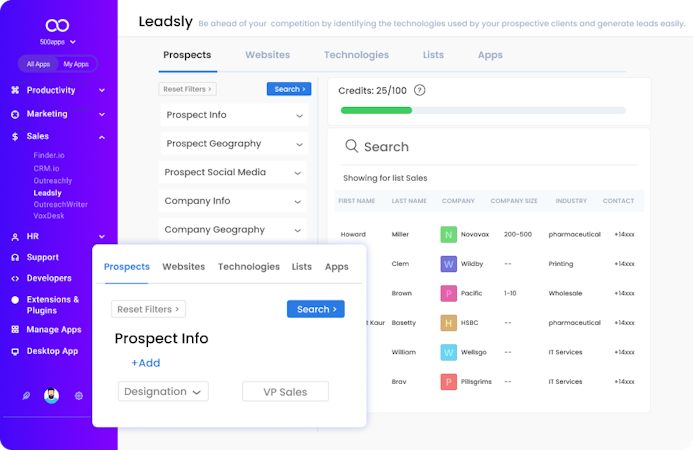The width and height of the screenshot is (693, 450).
Task: Collapse the Sales menu chevron
Action: tap(102, 137)
